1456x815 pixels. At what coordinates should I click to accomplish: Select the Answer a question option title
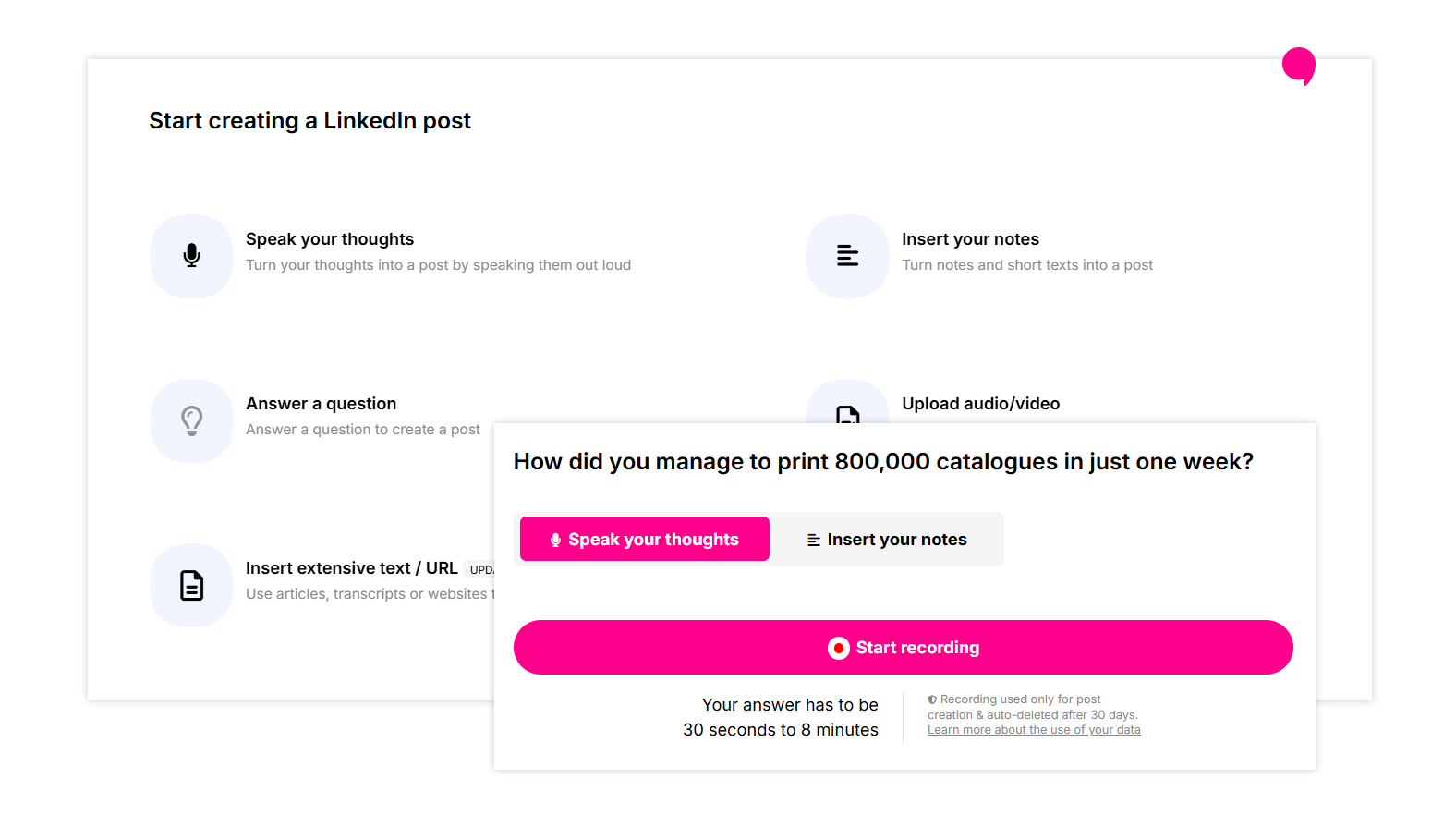pos(321,404)
